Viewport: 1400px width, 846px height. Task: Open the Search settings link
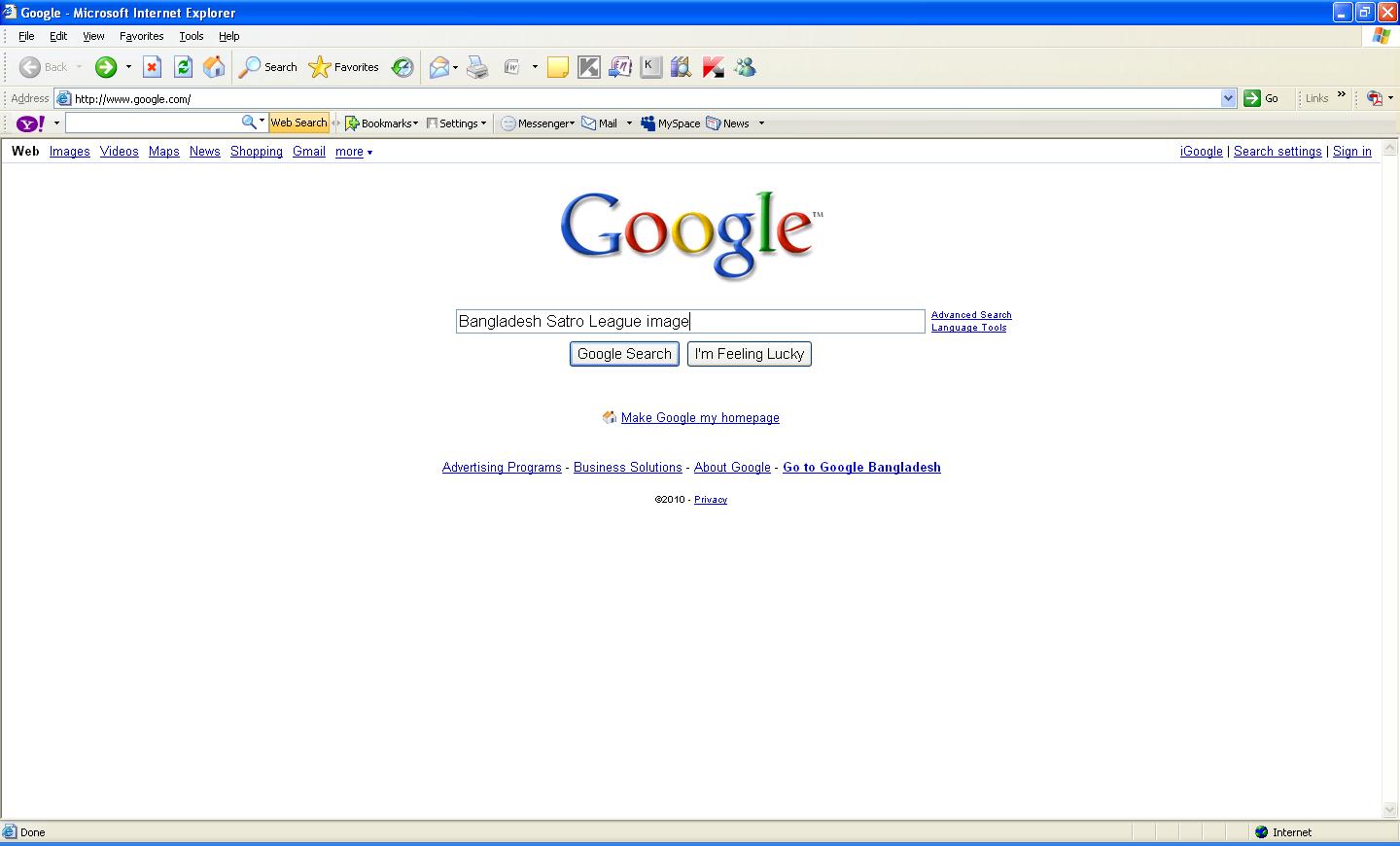click(1277, 152)
